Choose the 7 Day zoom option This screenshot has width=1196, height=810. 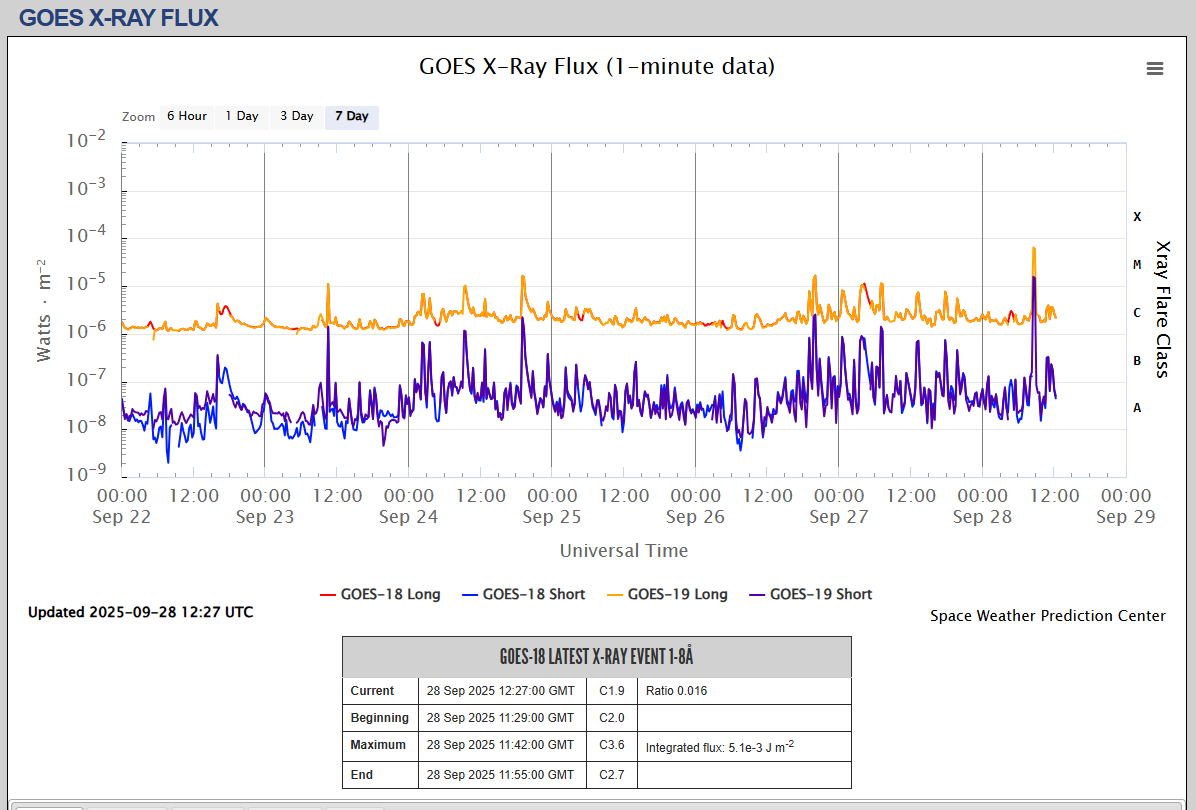tap(351, 116)
